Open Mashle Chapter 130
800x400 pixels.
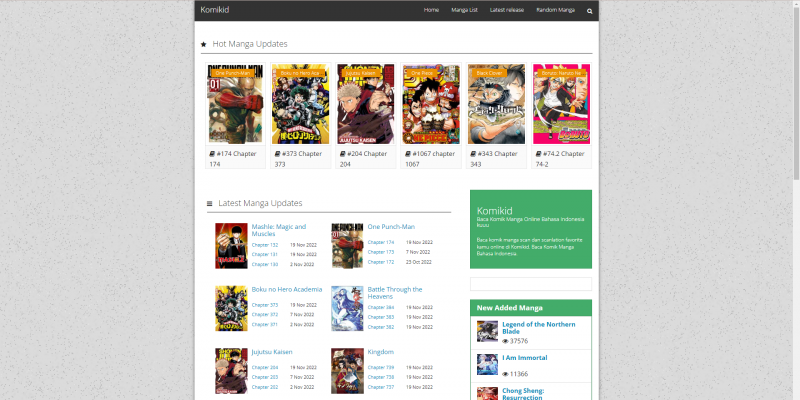tap(265, 264)
